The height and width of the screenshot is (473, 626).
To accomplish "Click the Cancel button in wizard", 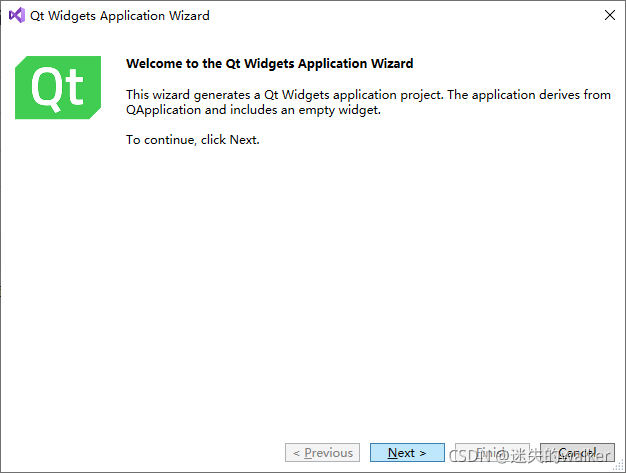I will [x=577, y=453].
